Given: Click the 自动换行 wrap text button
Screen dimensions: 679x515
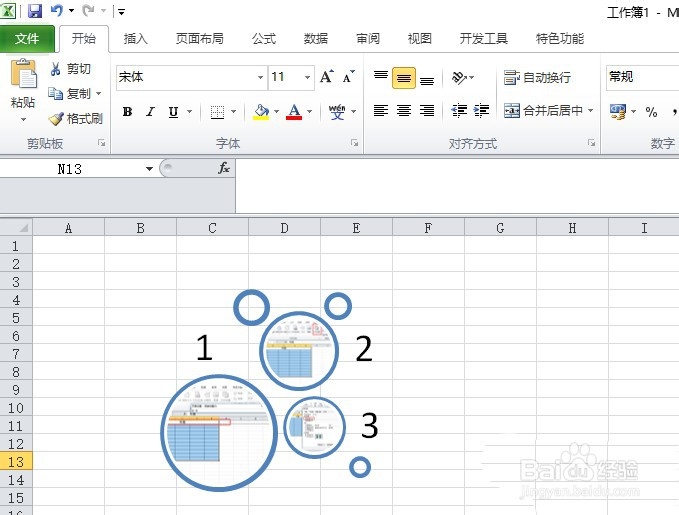Looking at the screenshot, I should (537, 78).
